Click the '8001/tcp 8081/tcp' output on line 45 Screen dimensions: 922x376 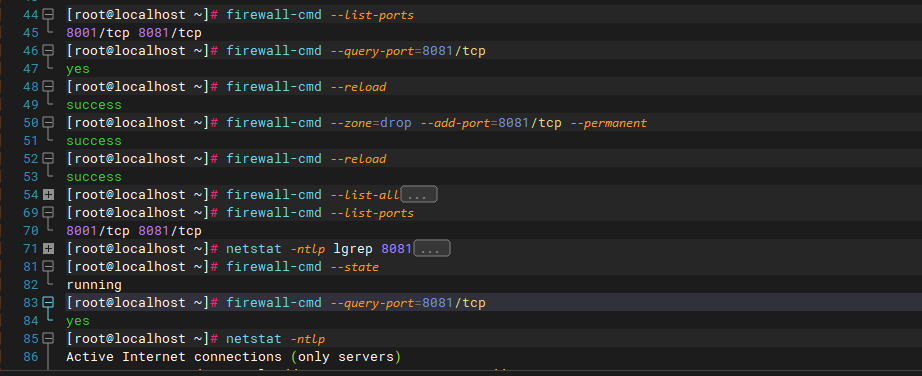134,33
